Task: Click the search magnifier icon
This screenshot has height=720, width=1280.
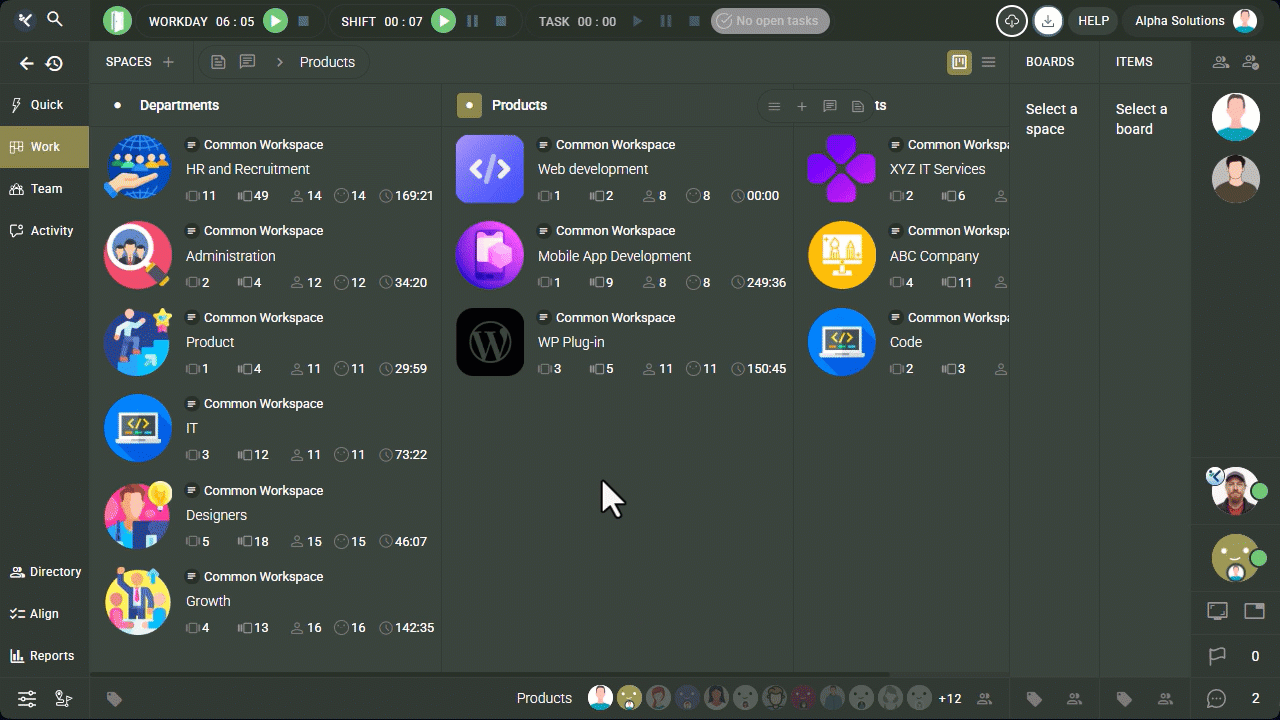Action: (x=55, y=20)
